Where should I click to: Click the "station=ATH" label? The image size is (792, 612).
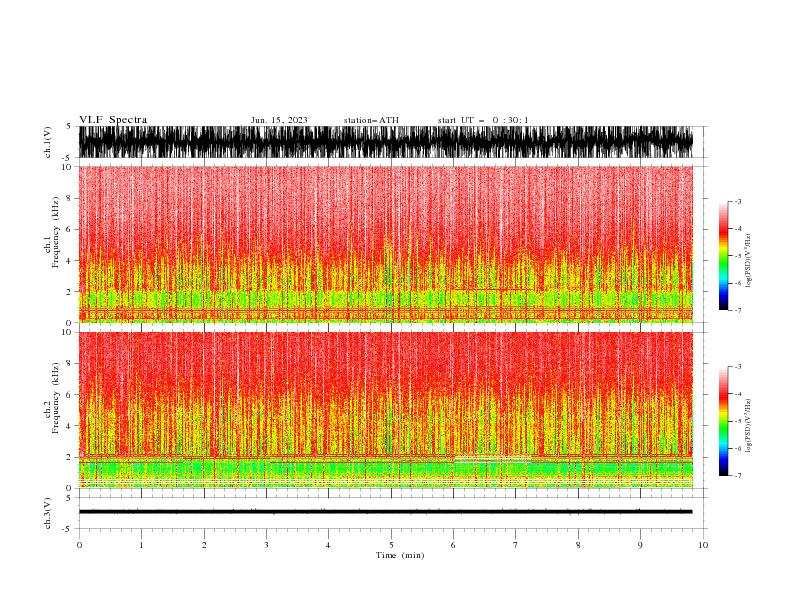(x=371, y=120)
